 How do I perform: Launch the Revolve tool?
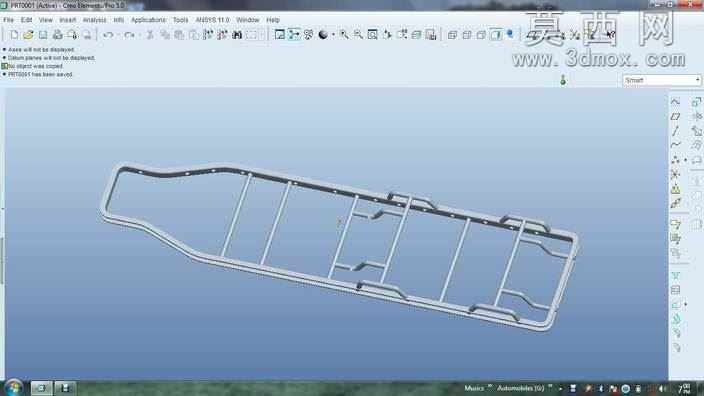[x=696, y=116]
